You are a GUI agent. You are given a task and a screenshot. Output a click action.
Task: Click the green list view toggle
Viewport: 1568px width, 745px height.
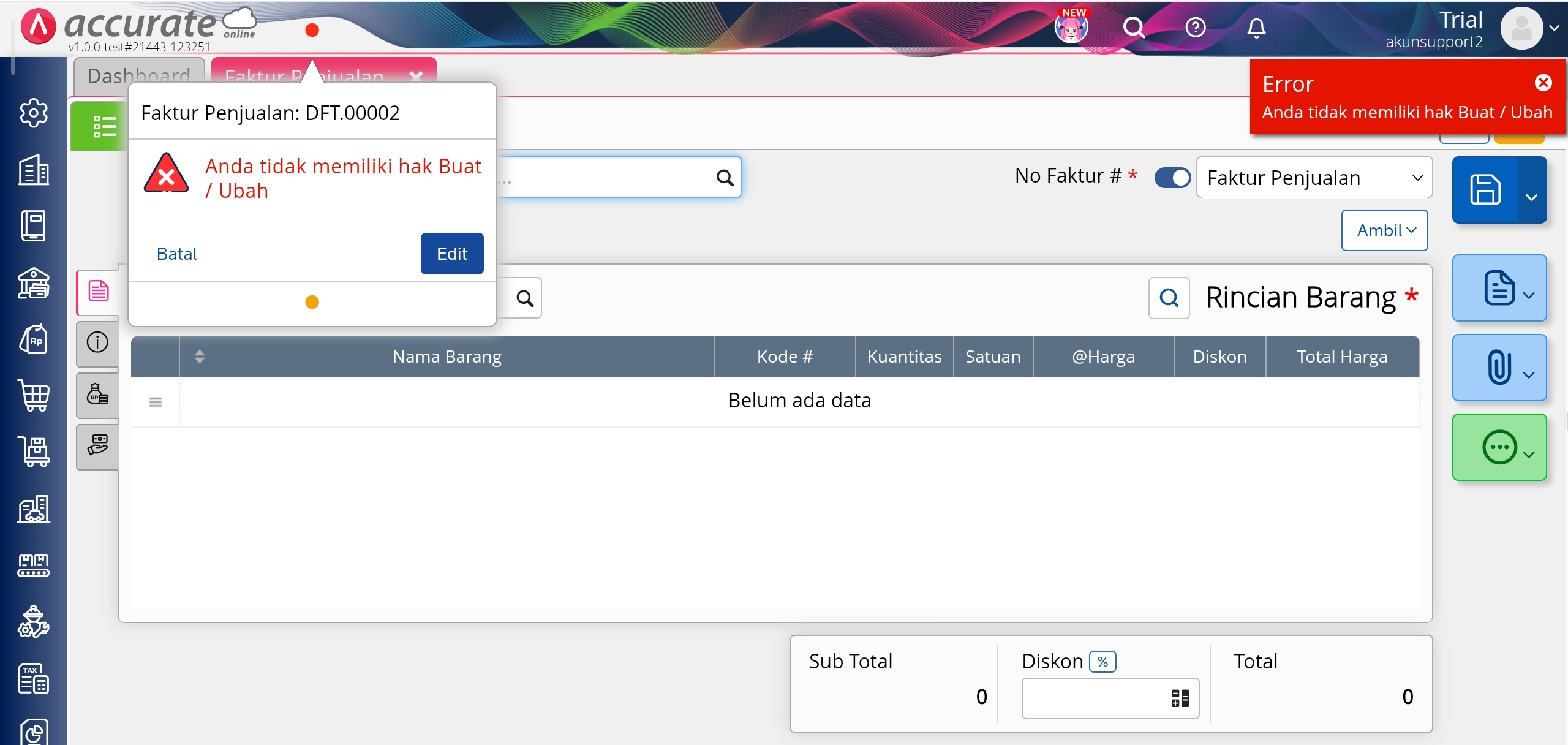(103, 127)
